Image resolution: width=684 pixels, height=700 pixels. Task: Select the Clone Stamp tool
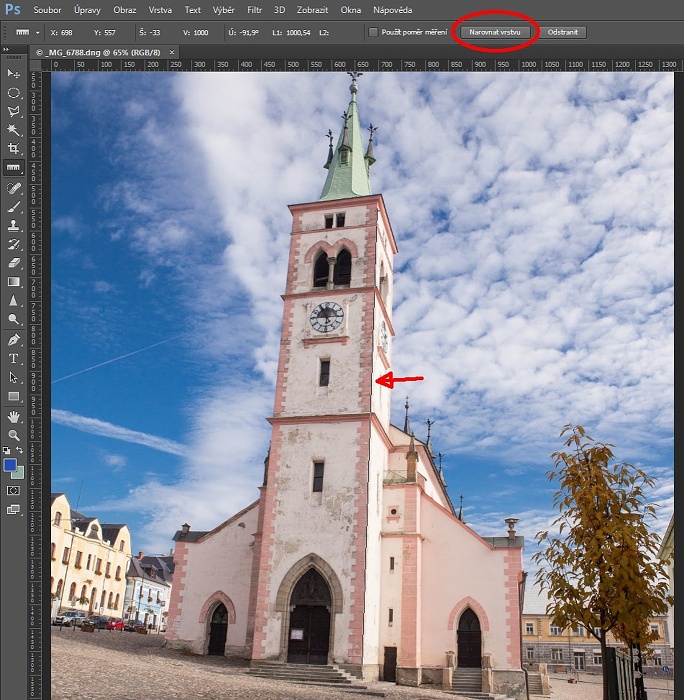[x=14, y=225]
